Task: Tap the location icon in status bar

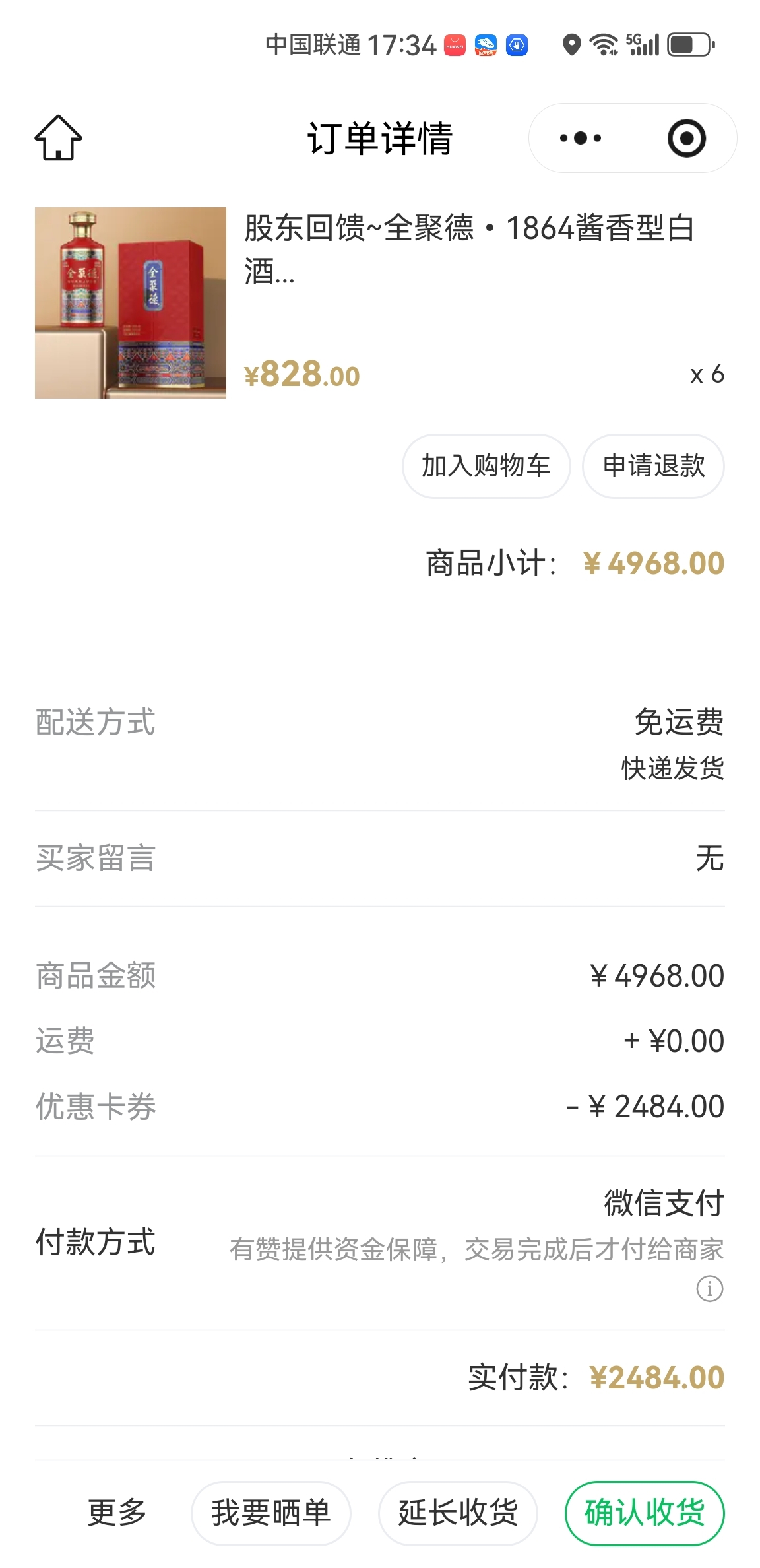Action: point(571,45)
